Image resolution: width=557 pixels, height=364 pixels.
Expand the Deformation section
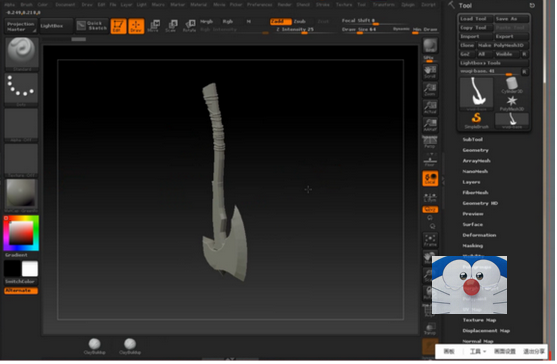pyautogui.click(x=479, y=235)
